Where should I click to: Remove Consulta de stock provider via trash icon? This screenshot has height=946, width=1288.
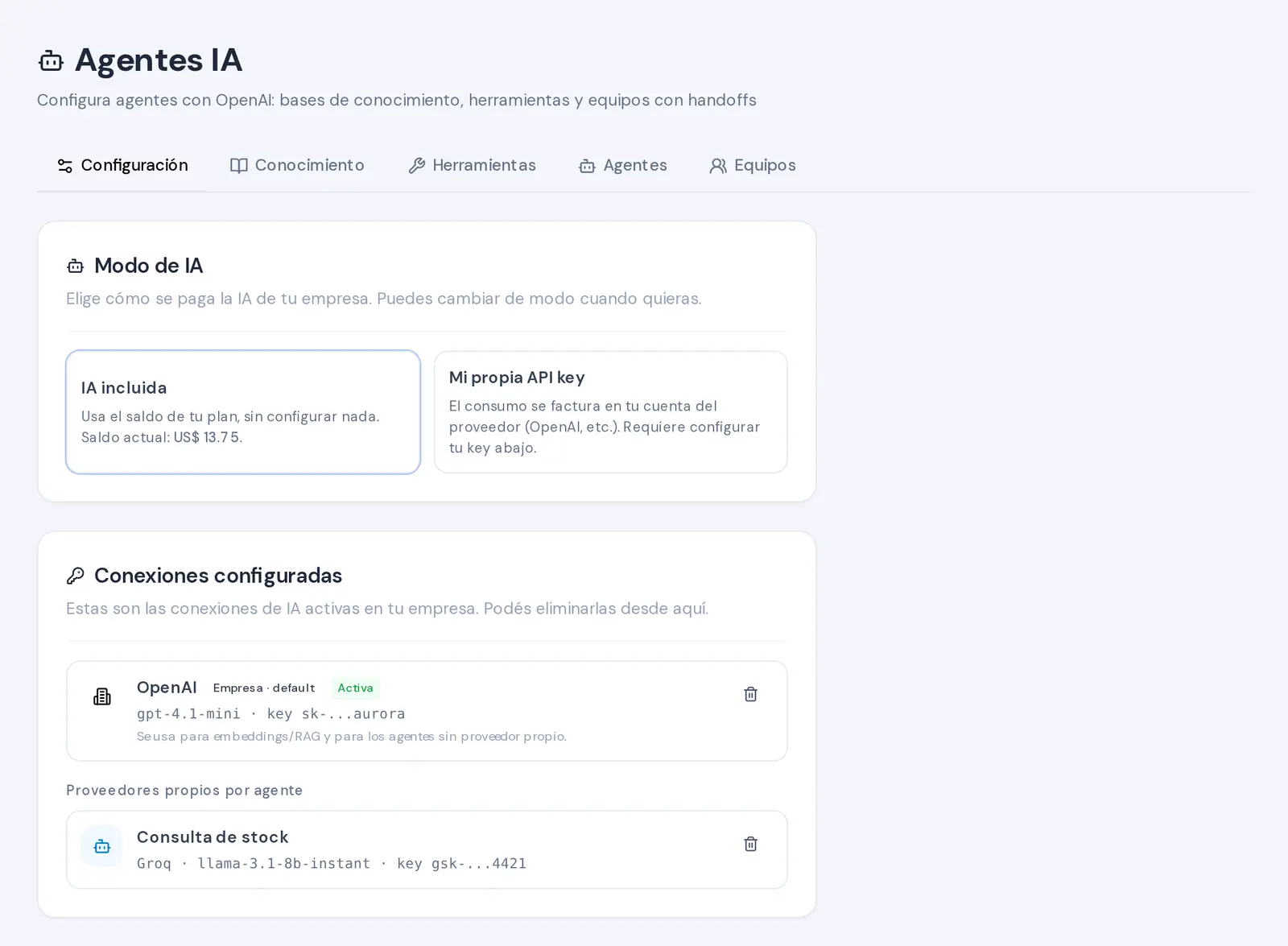[x=750, y=844]
